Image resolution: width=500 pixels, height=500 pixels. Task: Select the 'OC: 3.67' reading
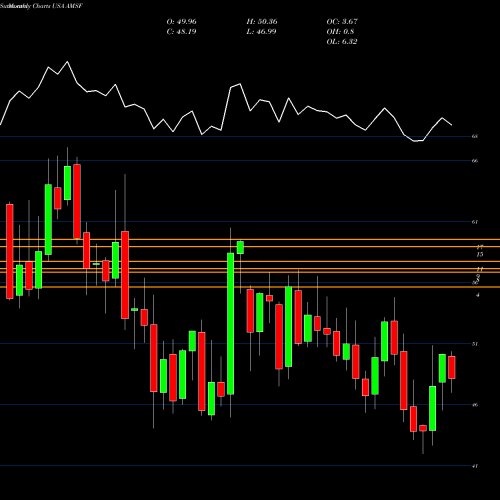[342, 22]
